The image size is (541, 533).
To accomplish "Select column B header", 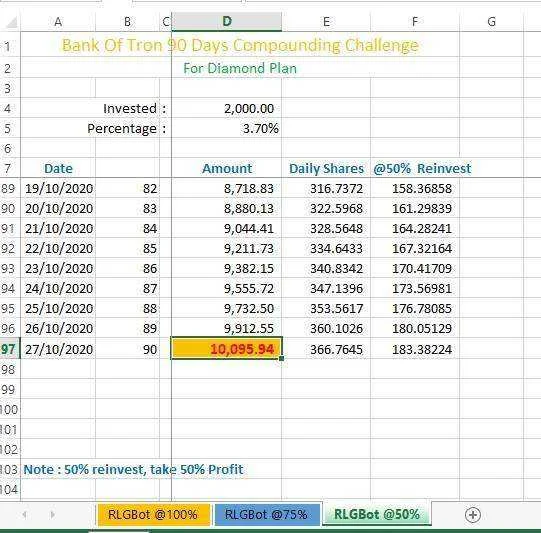I will point(127,22).
